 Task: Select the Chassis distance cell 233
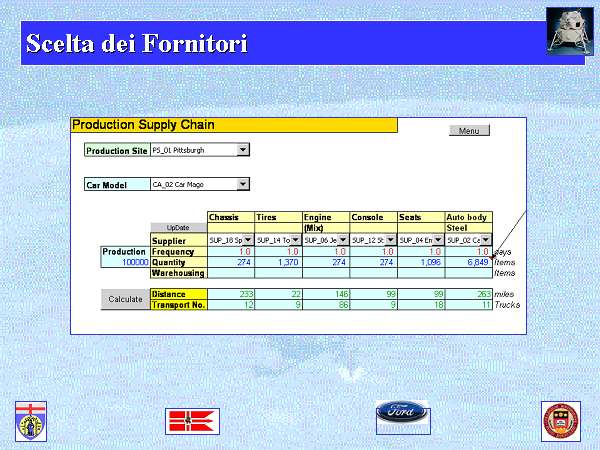(x=231, y=294)
